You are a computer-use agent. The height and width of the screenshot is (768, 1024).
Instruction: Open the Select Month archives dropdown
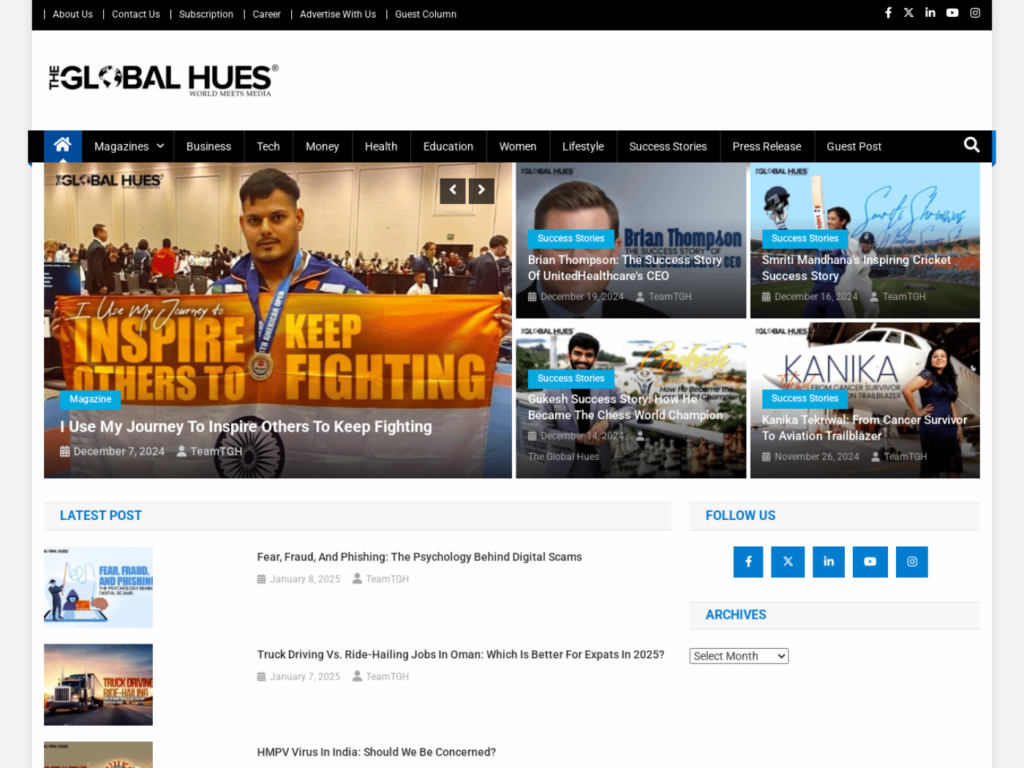click(x=738, y=655)
